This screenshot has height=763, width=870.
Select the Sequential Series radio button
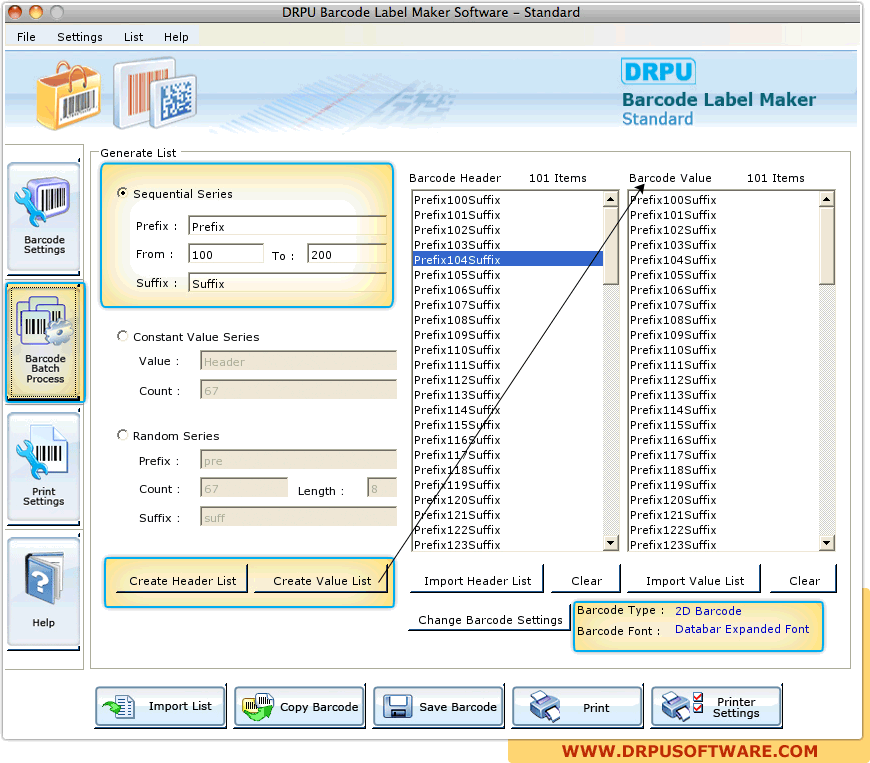click(122, 193)
